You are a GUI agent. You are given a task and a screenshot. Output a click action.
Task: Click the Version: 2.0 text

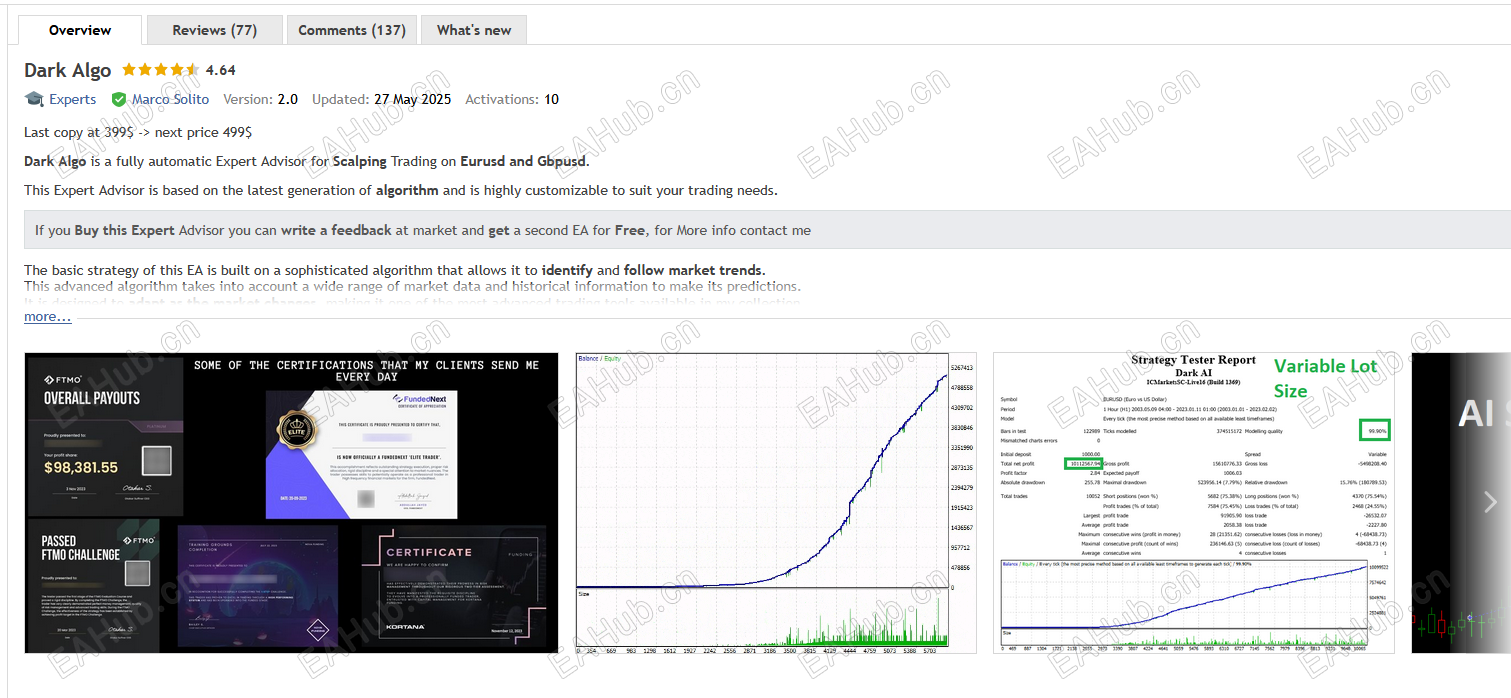click(x=260, y=99)
